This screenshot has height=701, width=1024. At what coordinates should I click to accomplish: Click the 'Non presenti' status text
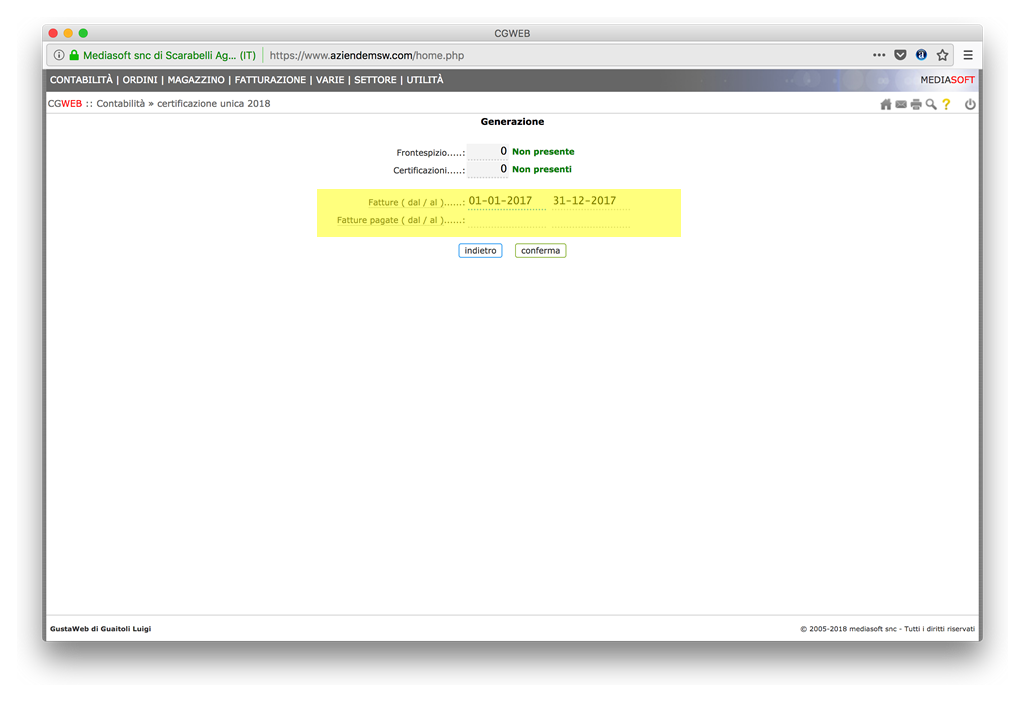click(x=541, y=169)
